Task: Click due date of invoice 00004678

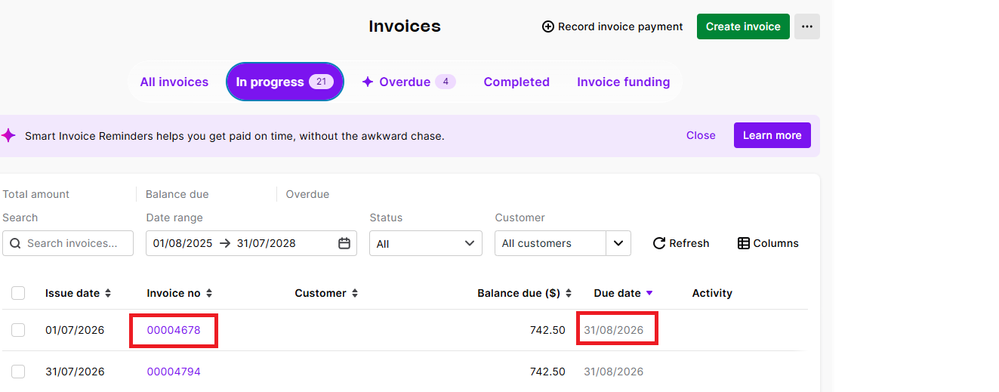Action: (x=614, y=330)
